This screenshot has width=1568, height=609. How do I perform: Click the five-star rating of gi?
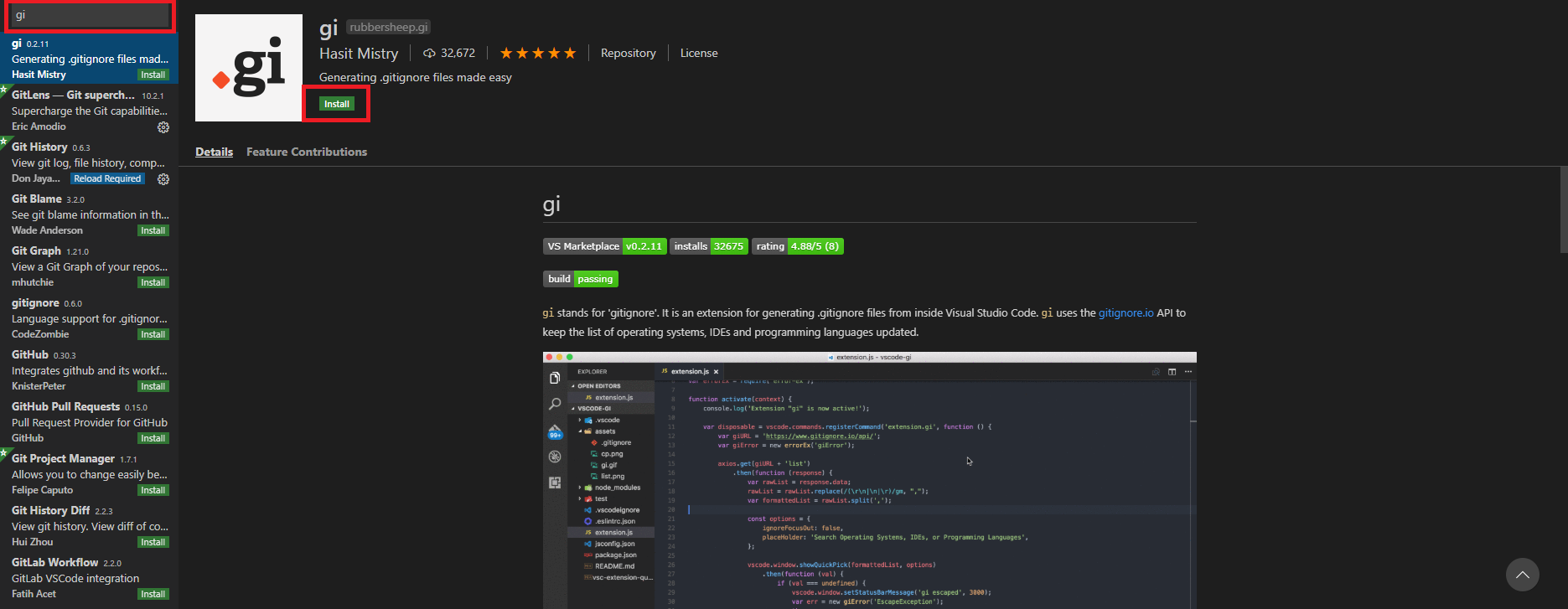[x=538, y=53]
